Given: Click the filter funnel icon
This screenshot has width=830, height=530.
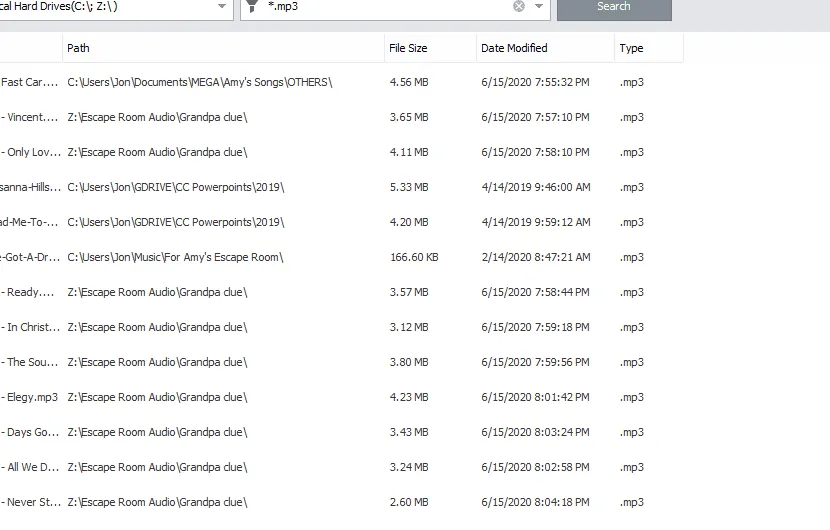Looking at the screenshot, I should [x=253, y=6].
